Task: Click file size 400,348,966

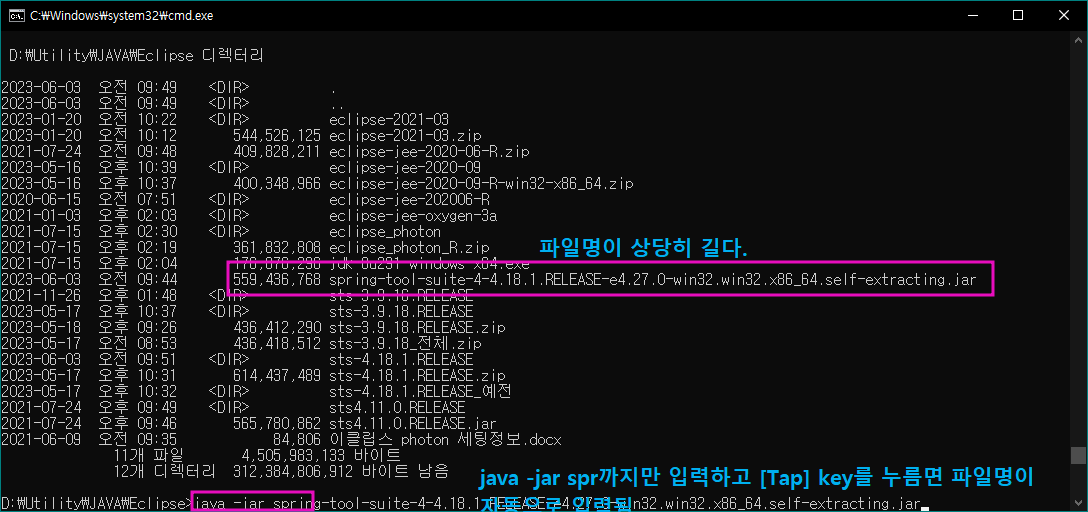Action: point(278,183)
